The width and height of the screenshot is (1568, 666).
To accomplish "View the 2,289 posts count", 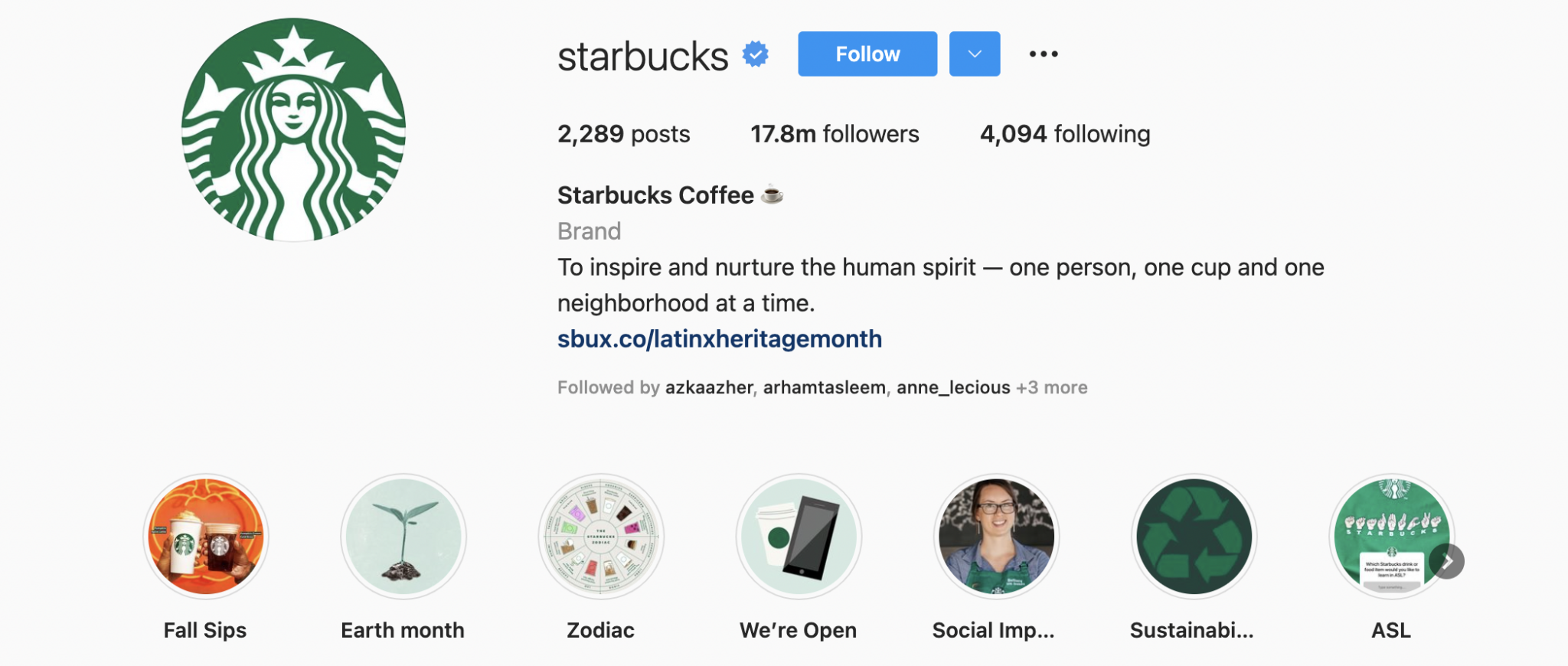I will [x=622, y=133].
